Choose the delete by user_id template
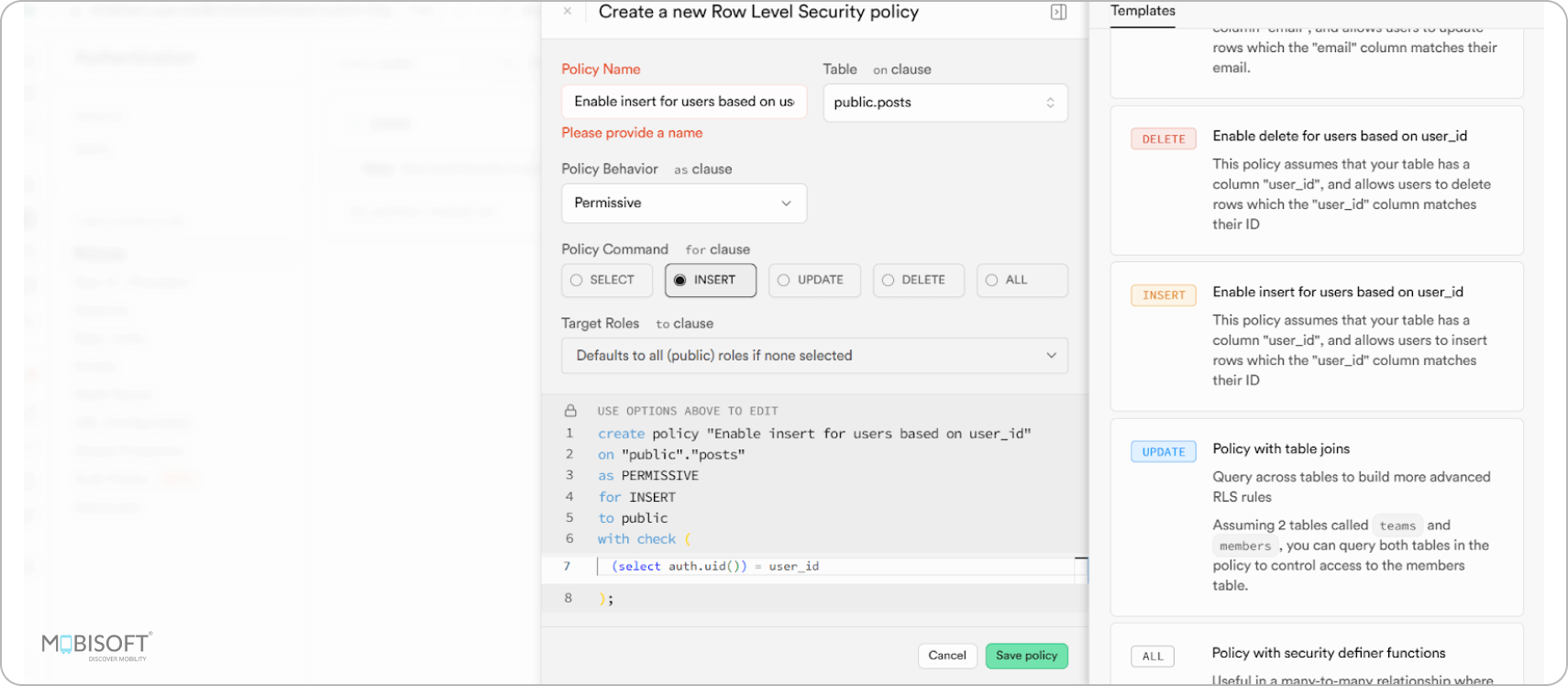Viewport: 1568px width, 686px height. [x=1317, y=181]
